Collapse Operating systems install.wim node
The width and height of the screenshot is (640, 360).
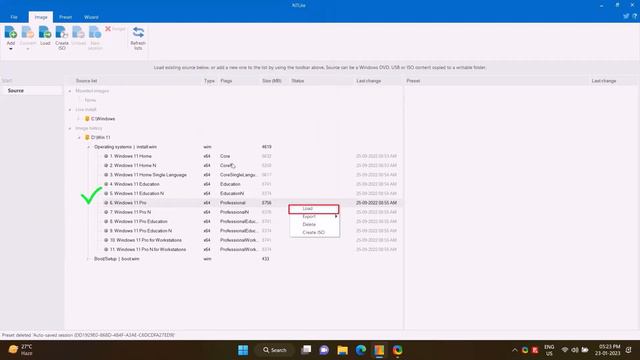[89, 147]
